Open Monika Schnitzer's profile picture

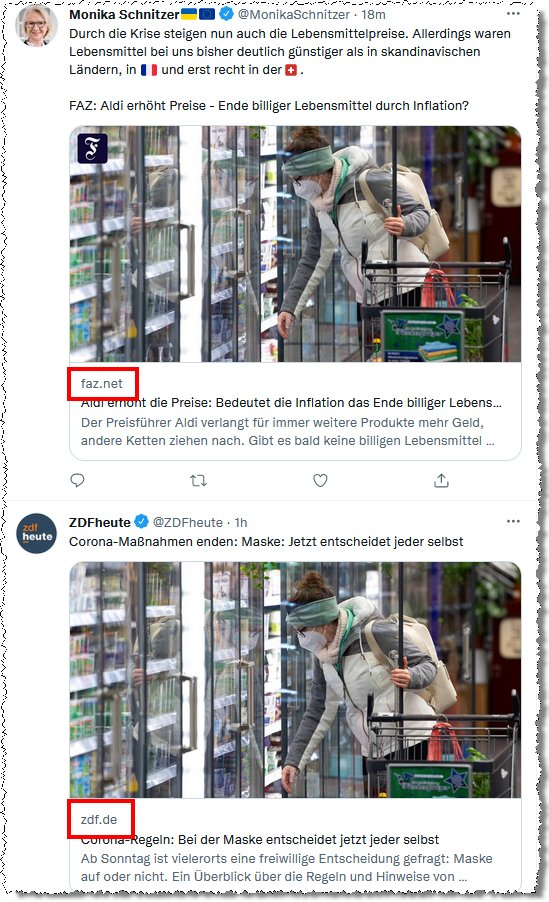point(36,25)
